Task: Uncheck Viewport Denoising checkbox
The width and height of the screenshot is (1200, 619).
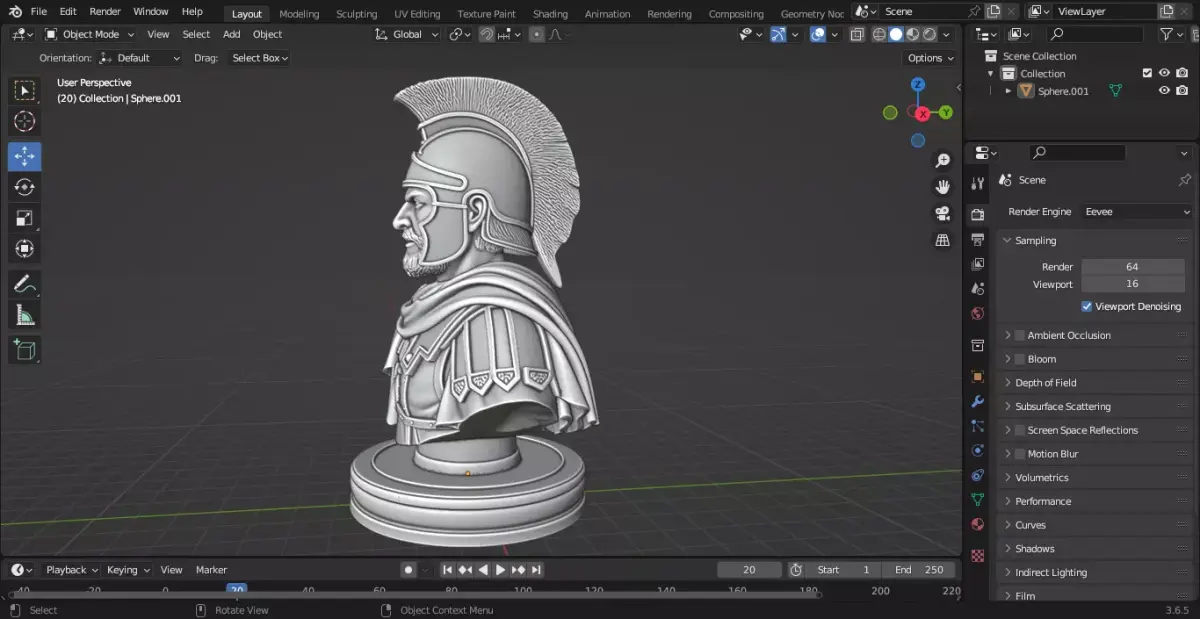Action: coord(1087,307)
